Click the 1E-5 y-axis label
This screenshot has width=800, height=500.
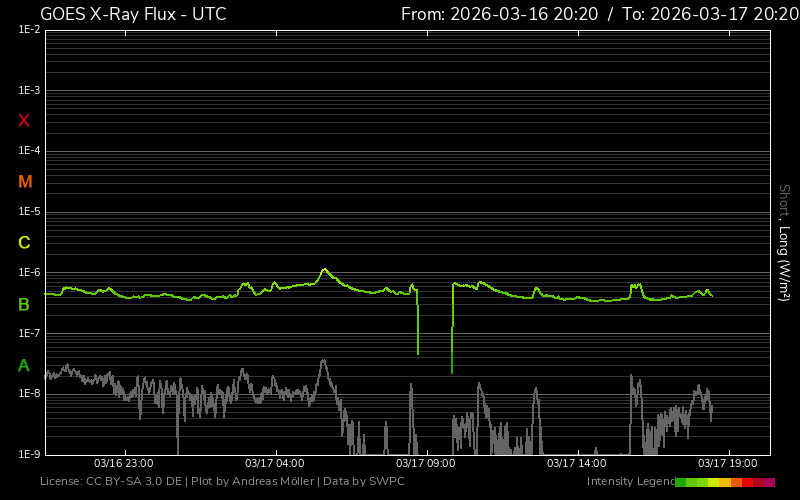coord(29,211)
